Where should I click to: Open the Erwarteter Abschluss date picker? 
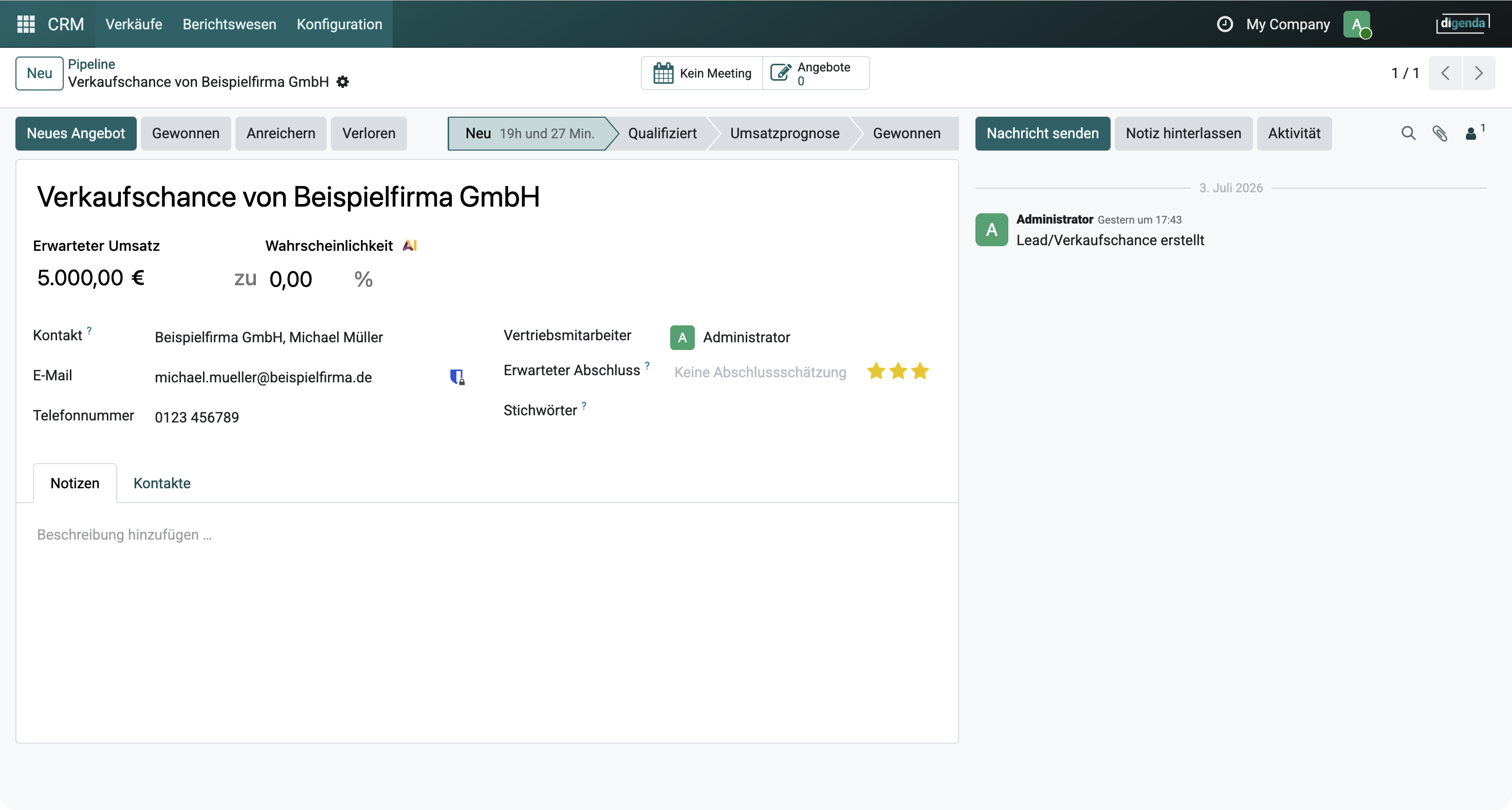(x=760, y=372)
